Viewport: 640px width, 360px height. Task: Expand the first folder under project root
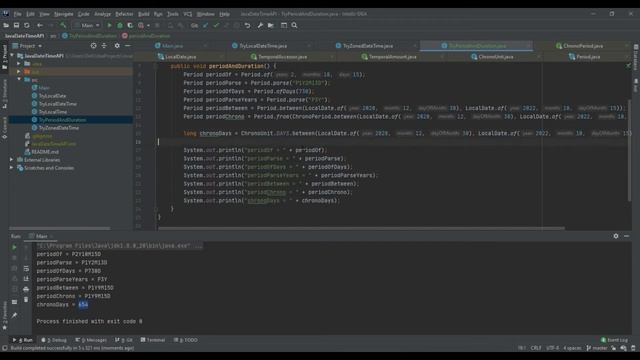click(19, 64)
